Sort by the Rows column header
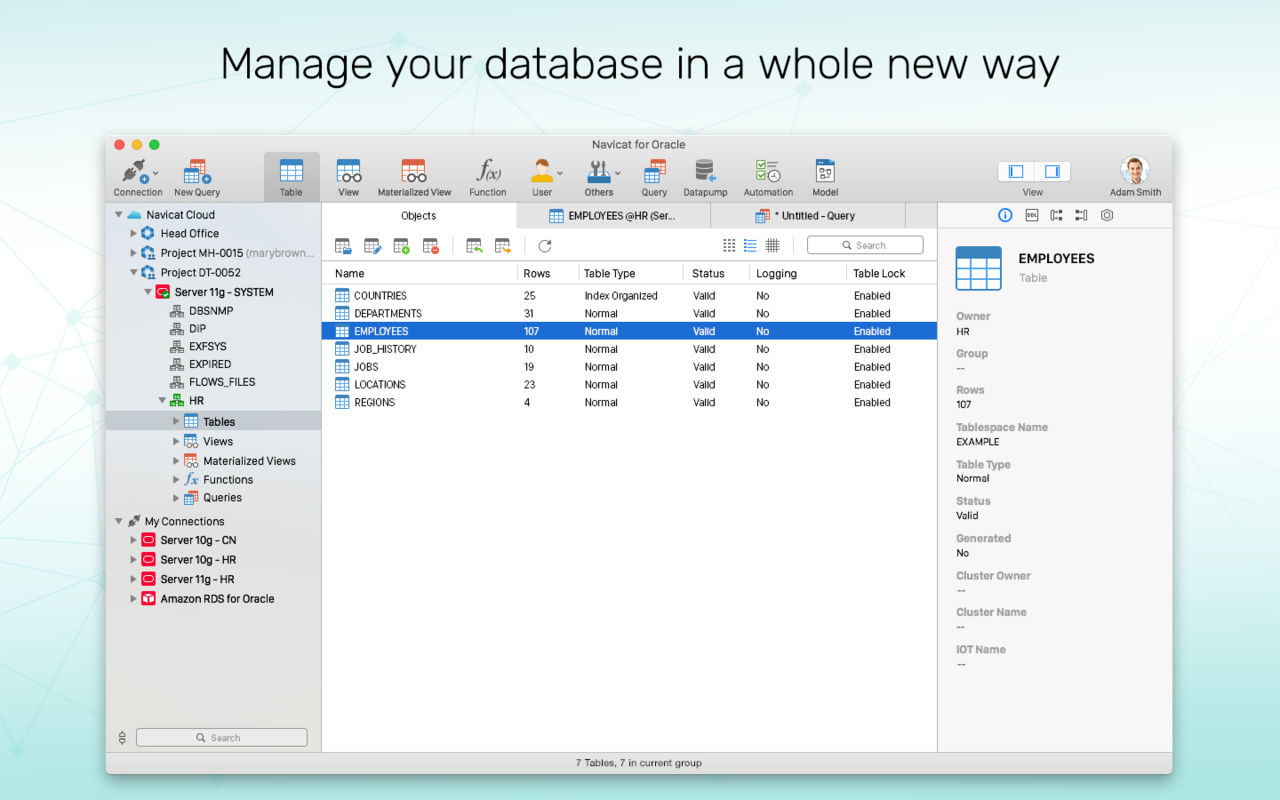This screenshot has height=800, width=1280. 547,273
